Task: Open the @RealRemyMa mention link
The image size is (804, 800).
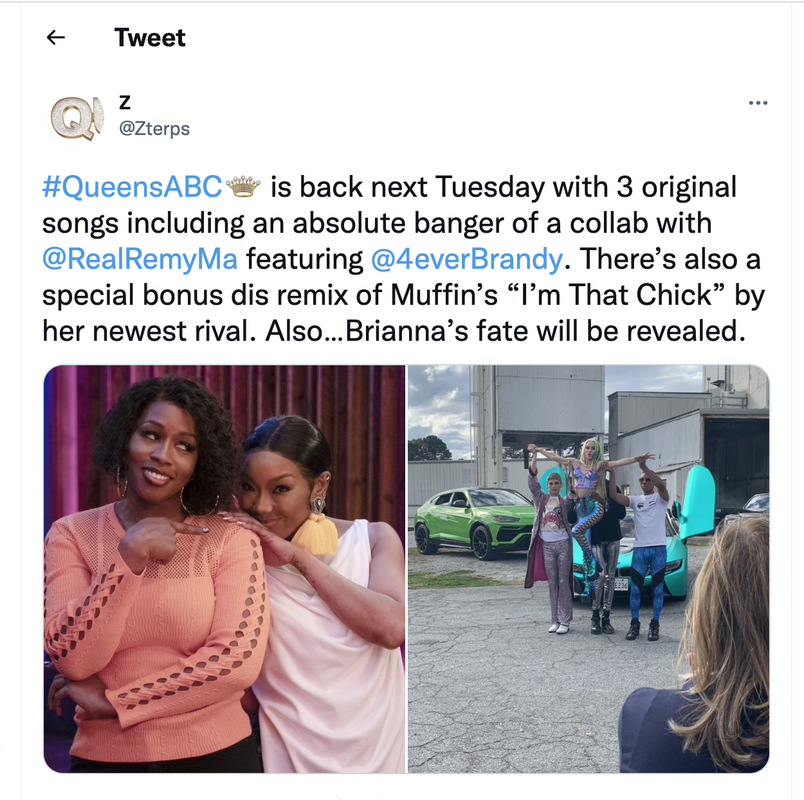Action: pos(139,259)
